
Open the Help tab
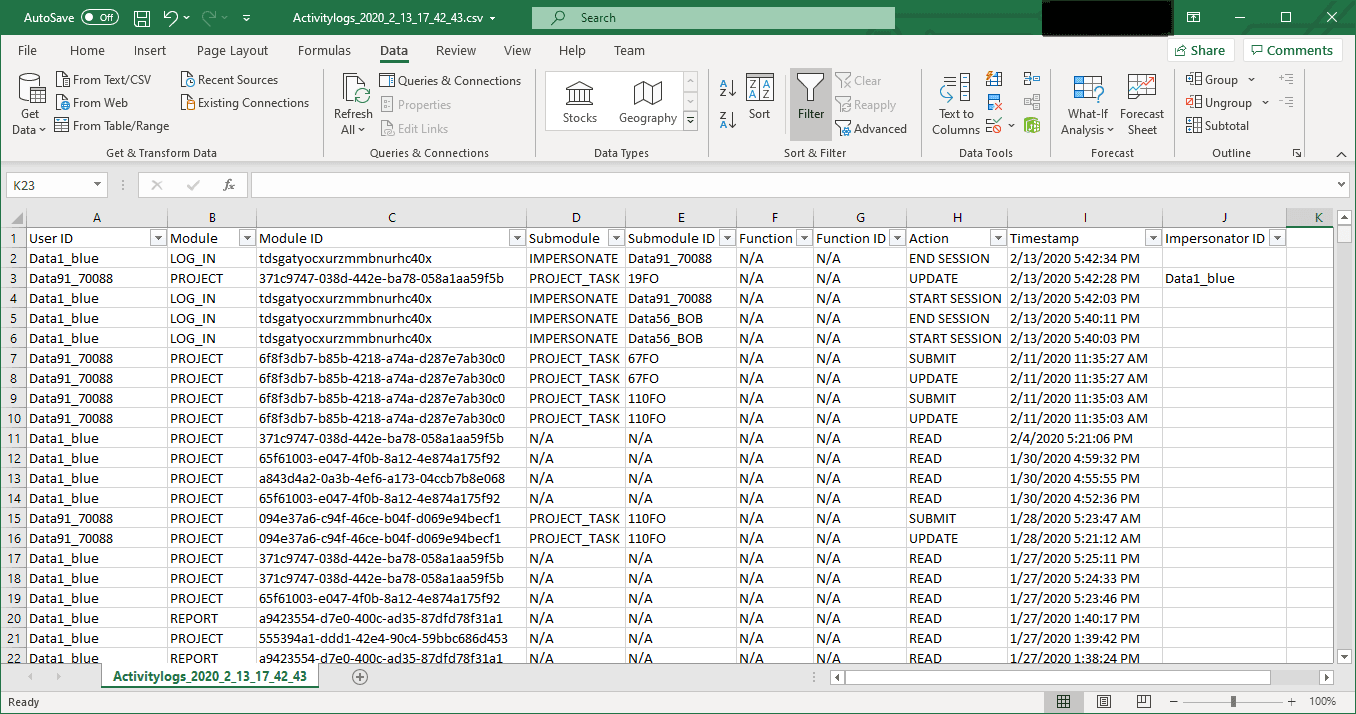point(572,51)
